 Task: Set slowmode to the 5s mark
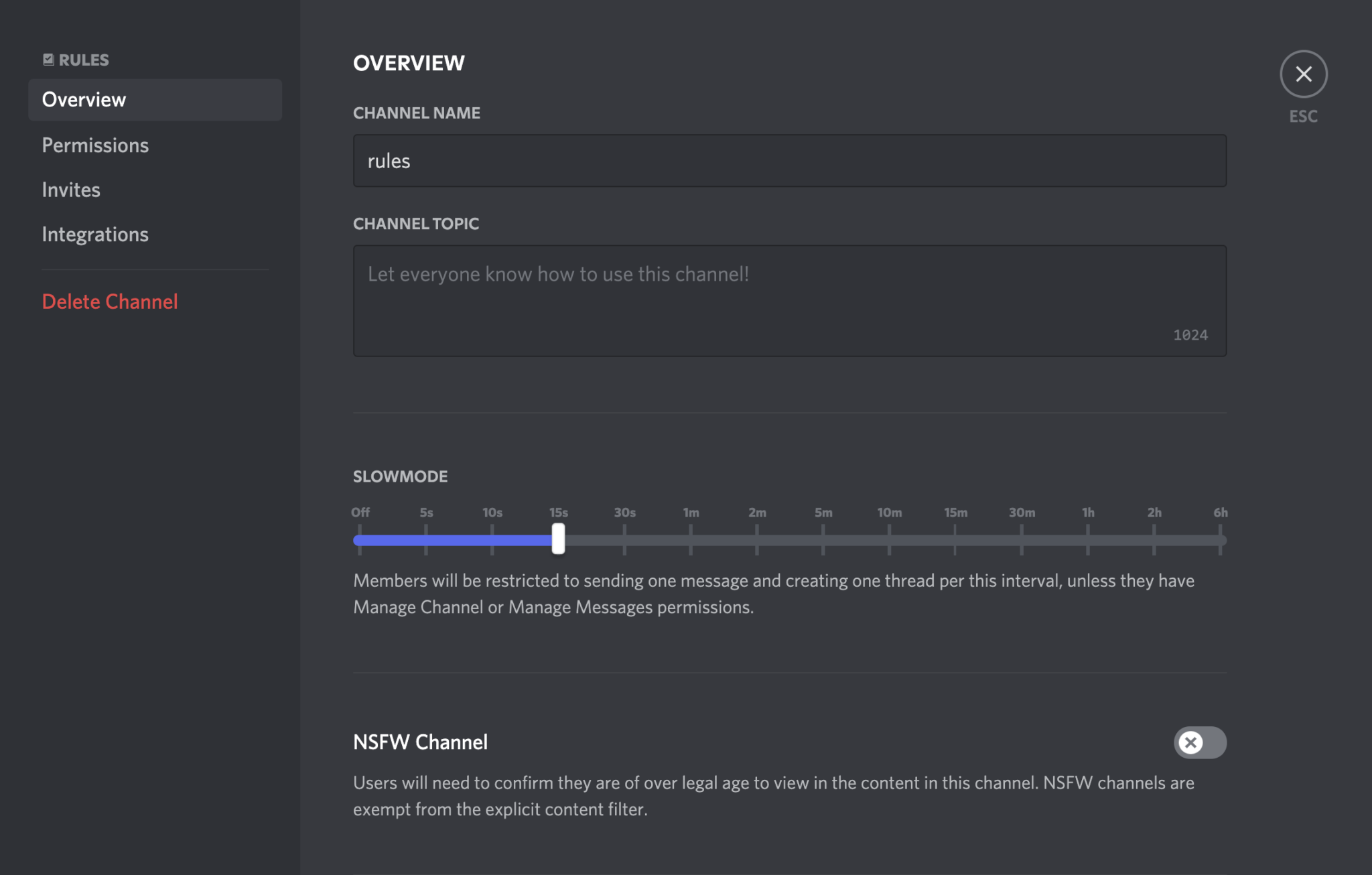pos(426,539)
